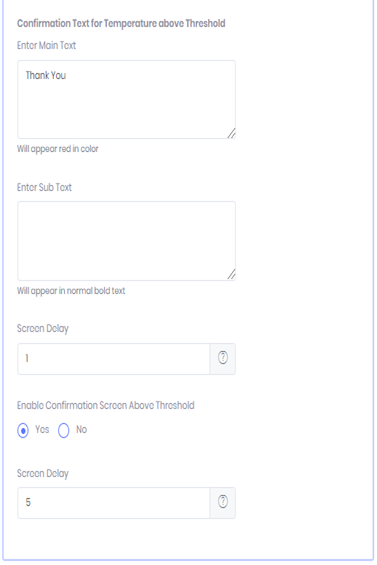Click "Enable Confirmation Screen Above Threshold" label
This screenshot has width=377, height=565.
(106, 405)
